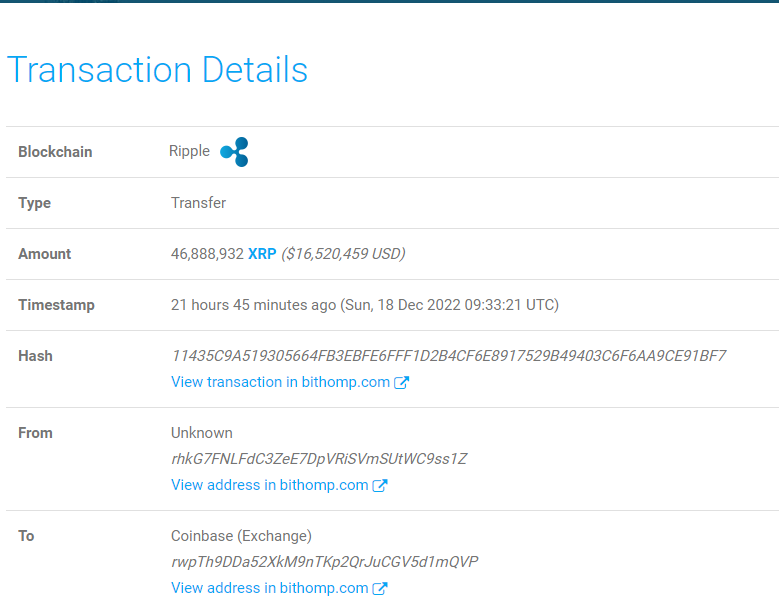Select the transaction hash string

coord(449,356)
